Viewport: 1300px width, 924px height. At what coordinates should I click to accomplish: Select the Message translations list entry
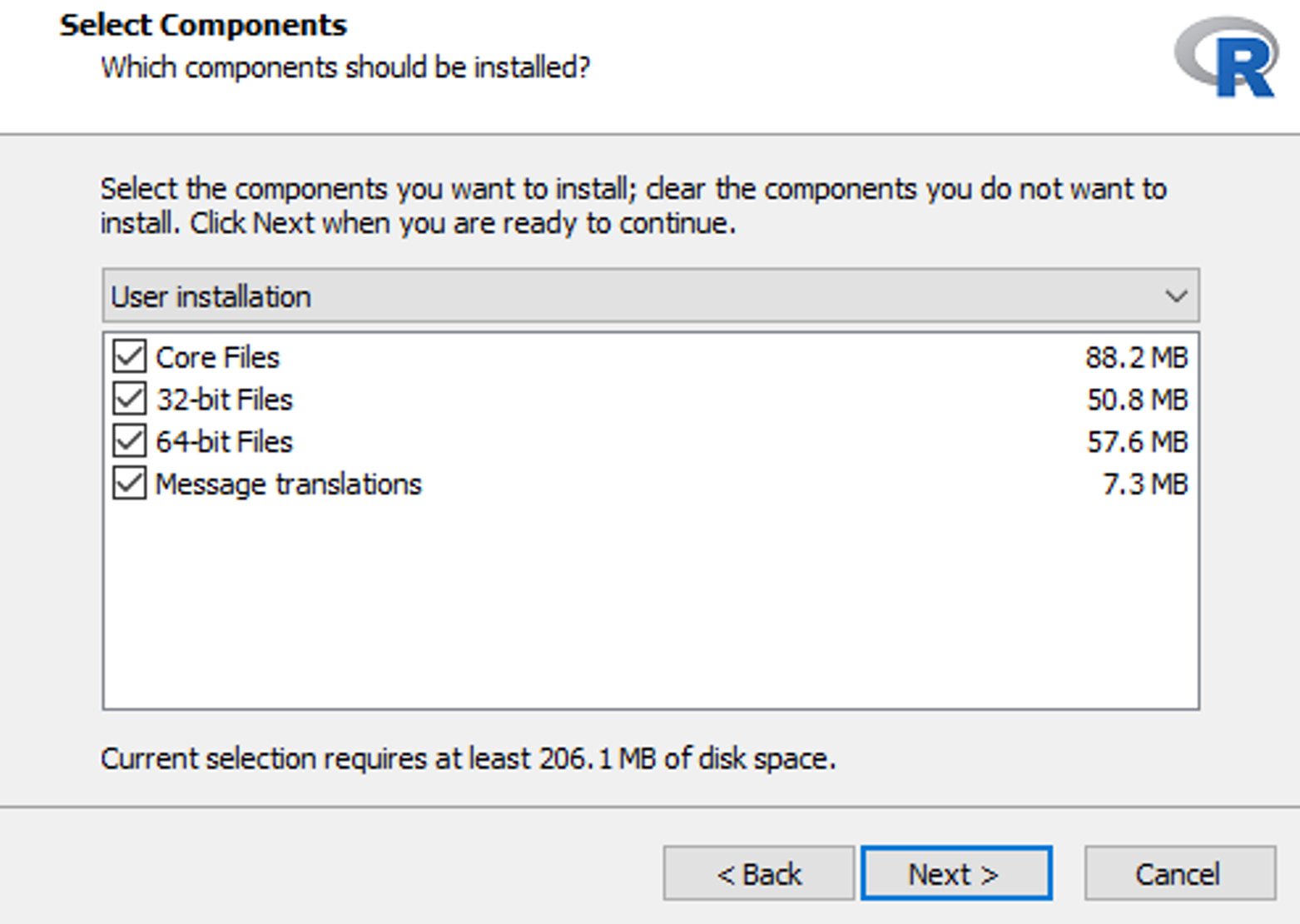[x=289, y=484]
